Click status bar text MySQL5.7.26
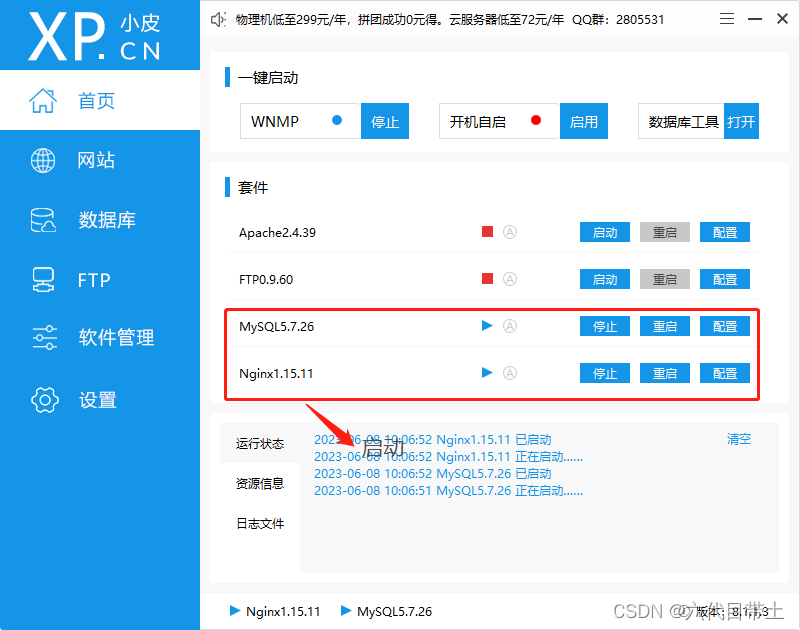800x630 pixels. point(394,611)
